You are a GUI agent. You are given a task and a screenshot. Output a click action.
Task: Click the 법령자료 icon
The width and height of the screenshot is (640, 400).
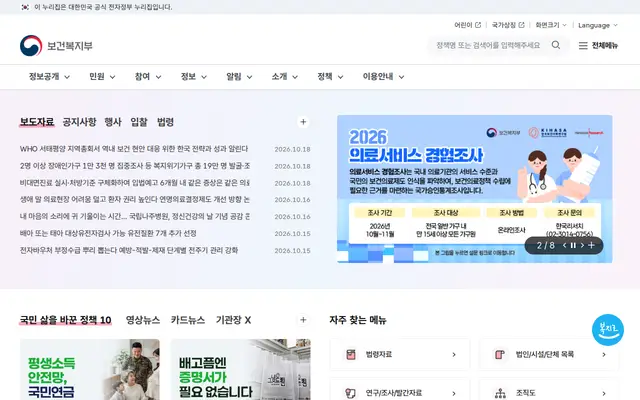350,354
